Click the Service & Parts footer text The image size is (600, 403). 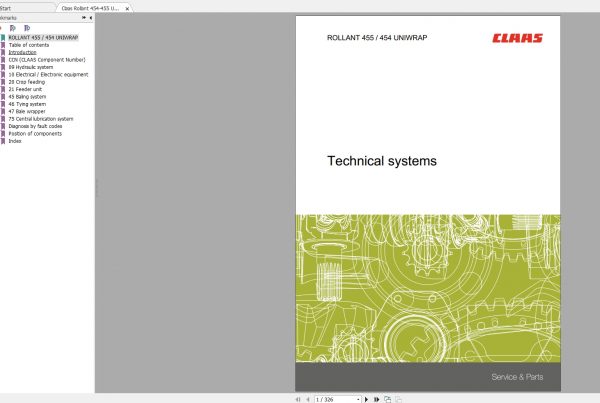tap(517, 377)
